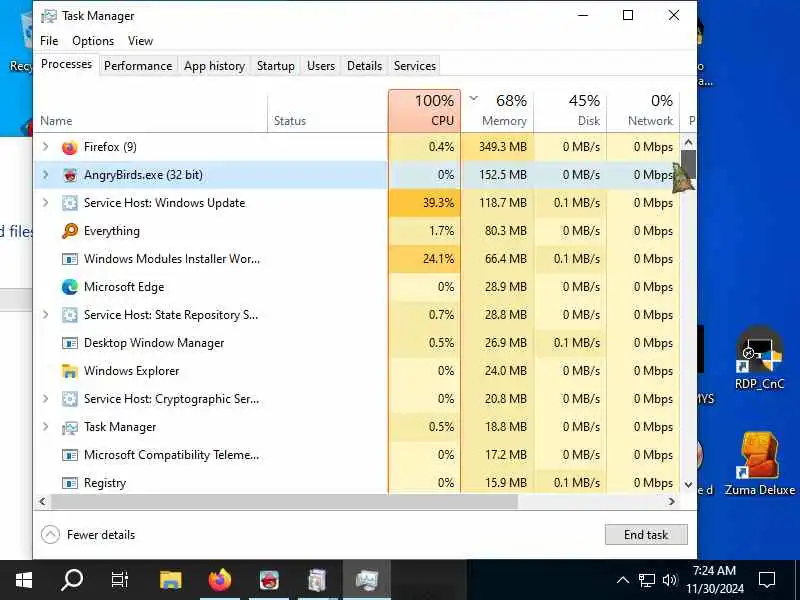Sort by the Network column header
This screenshot has width=800, height=600.
pyautogui.click(x=643, y=111)
